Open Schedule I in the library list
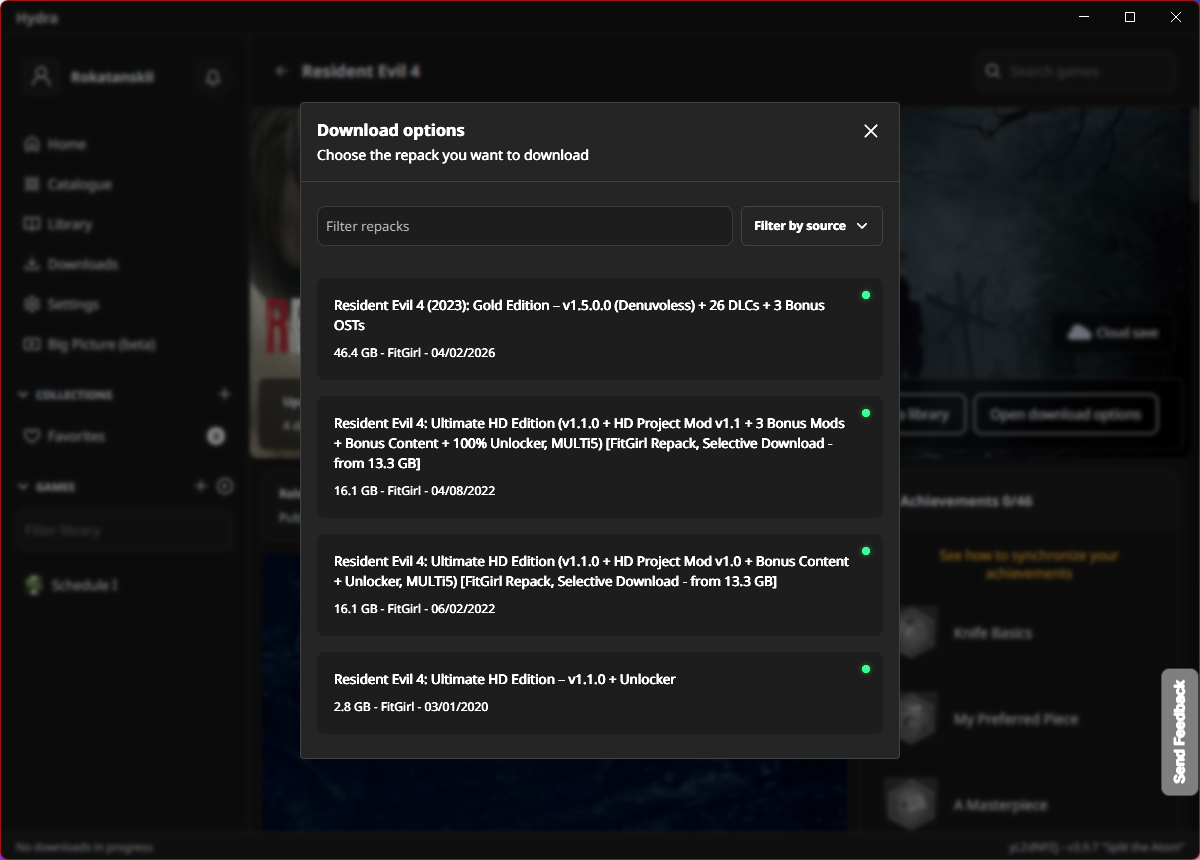1200x860 pixels. 125,585
